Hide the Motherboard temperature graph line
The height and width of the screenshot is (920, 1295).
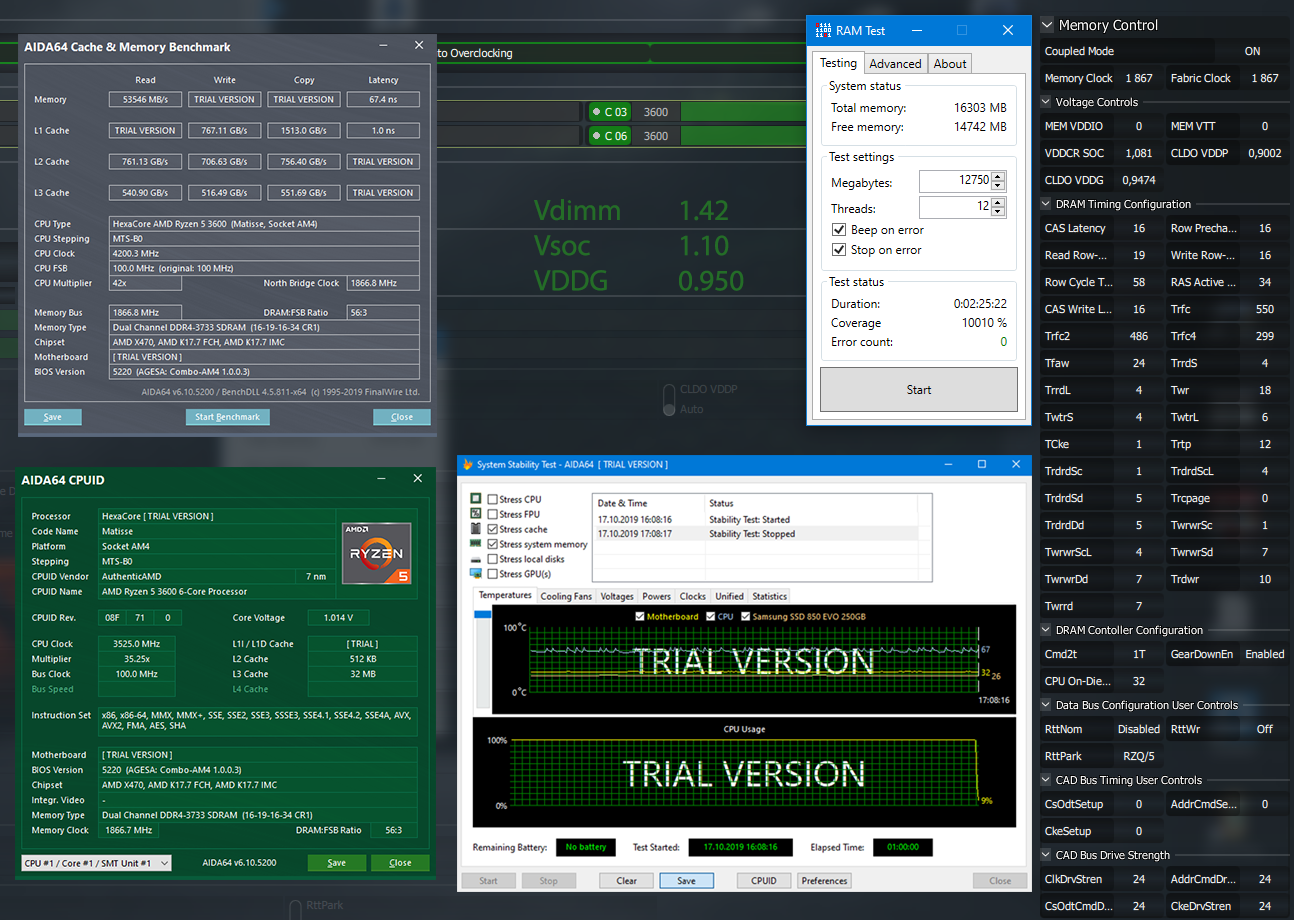click(x=640, y=617)
